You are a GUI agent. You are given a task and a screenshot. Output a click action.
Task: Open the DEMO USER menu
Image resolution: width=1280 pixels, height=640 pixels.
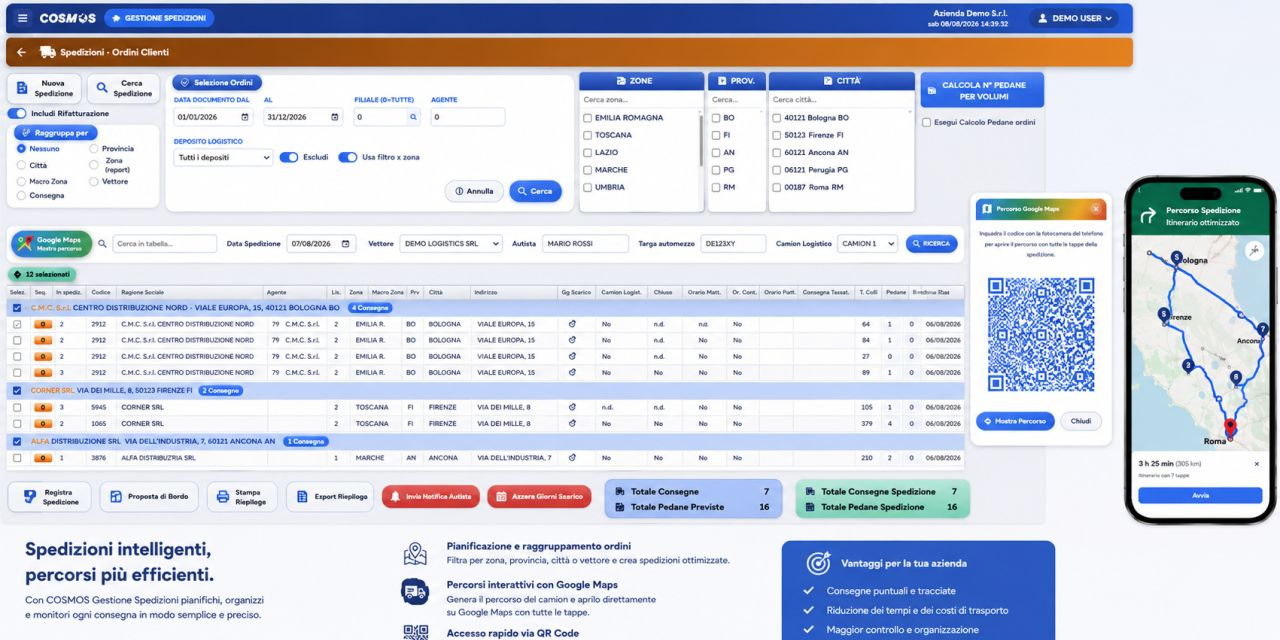point(1080,18)
